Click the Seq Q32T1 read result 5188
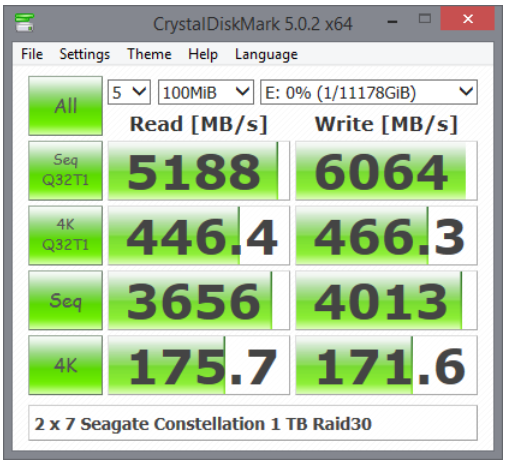The width and height of the screenshot is (506, 466). 199,171
